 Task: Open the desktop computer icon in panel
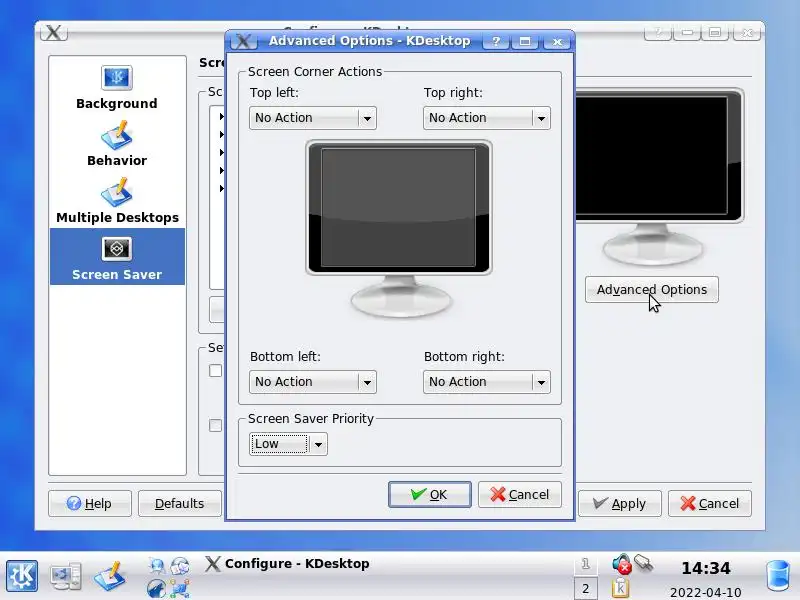[65, 576]
